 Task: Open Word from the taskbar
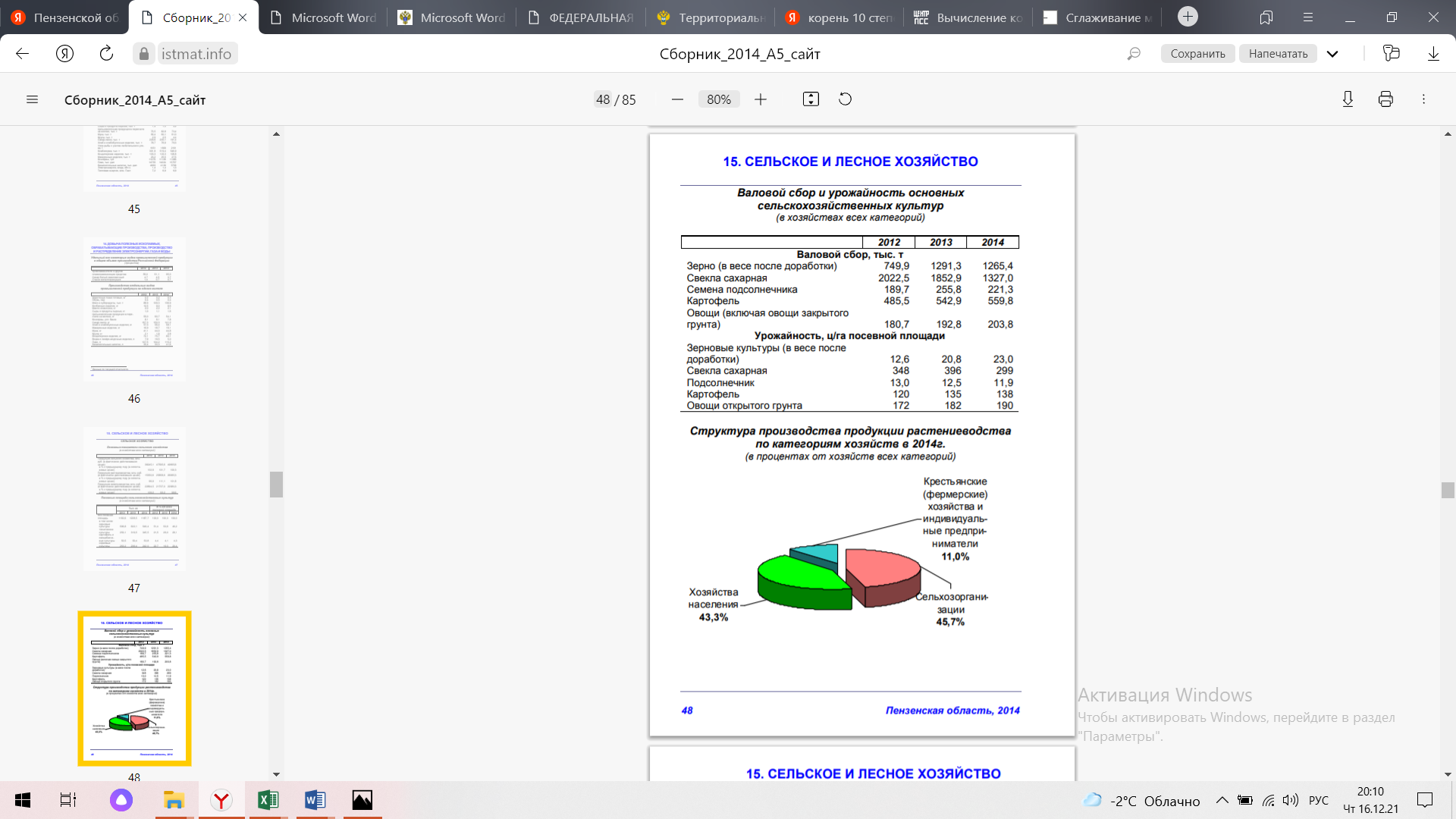tap(315, 800)
